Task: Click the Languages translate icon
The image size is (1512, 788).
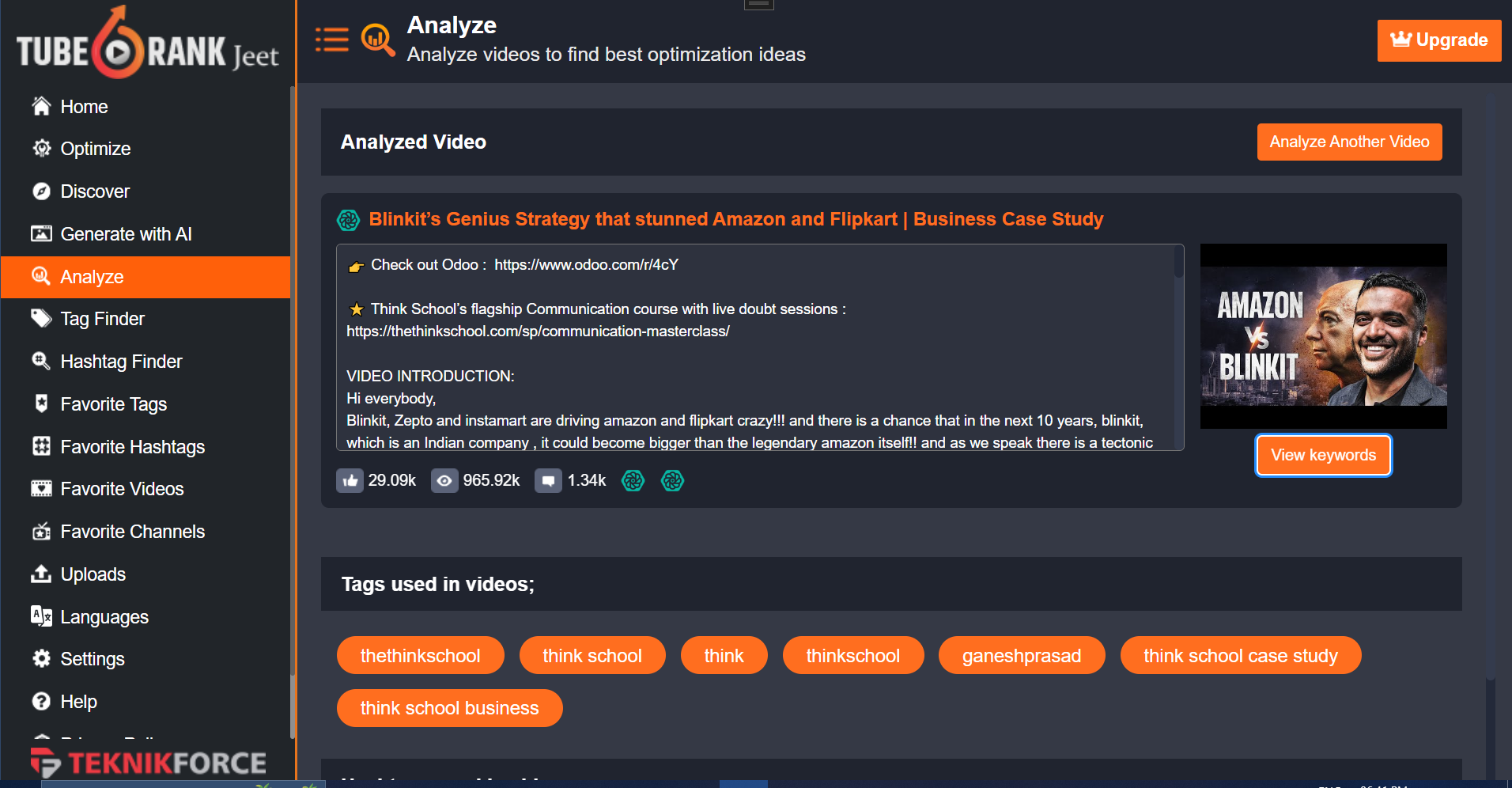Action: 41,616
